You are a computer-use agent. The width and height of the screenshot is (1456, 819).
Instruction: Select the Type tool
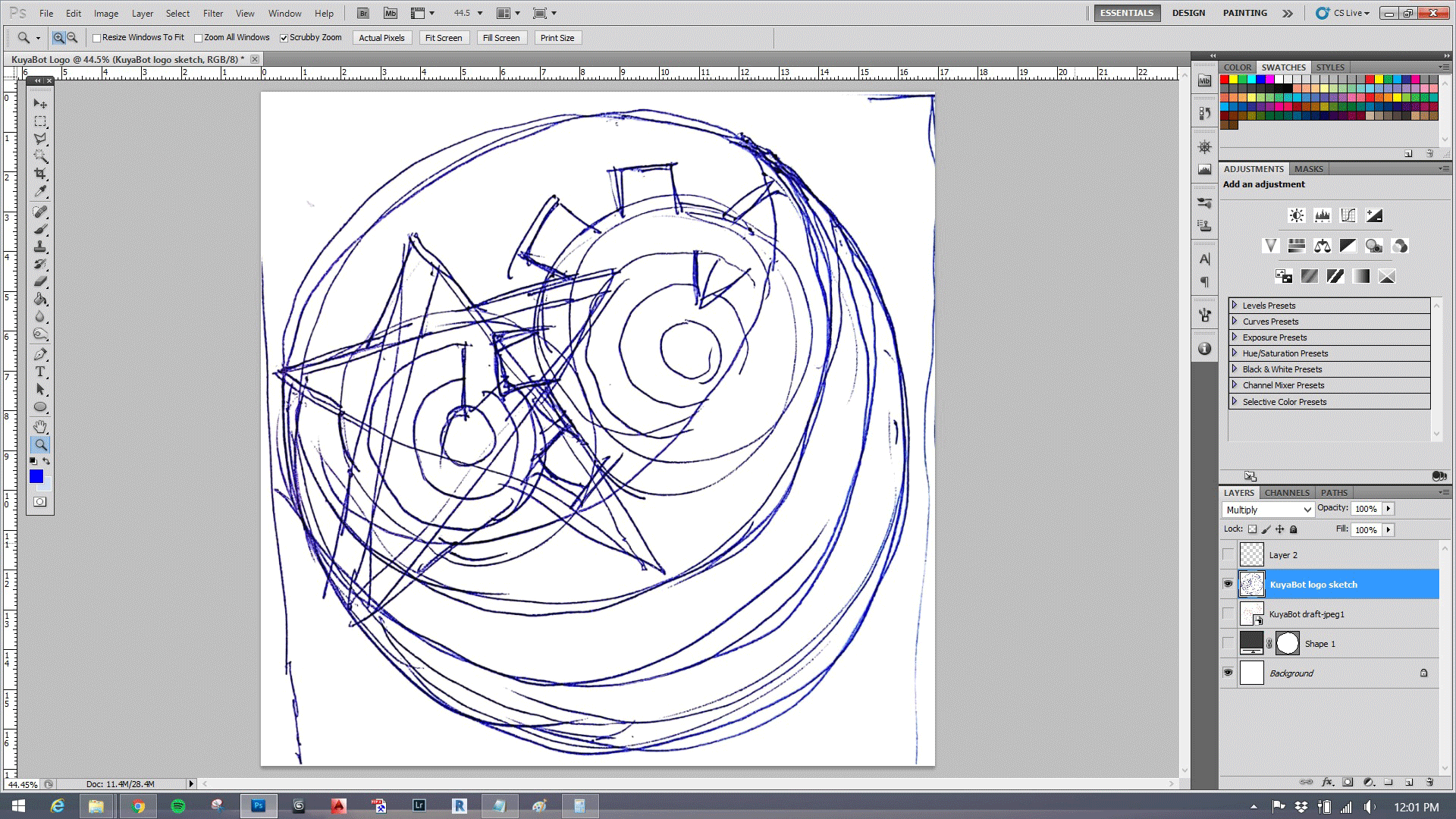click(40, 373)
